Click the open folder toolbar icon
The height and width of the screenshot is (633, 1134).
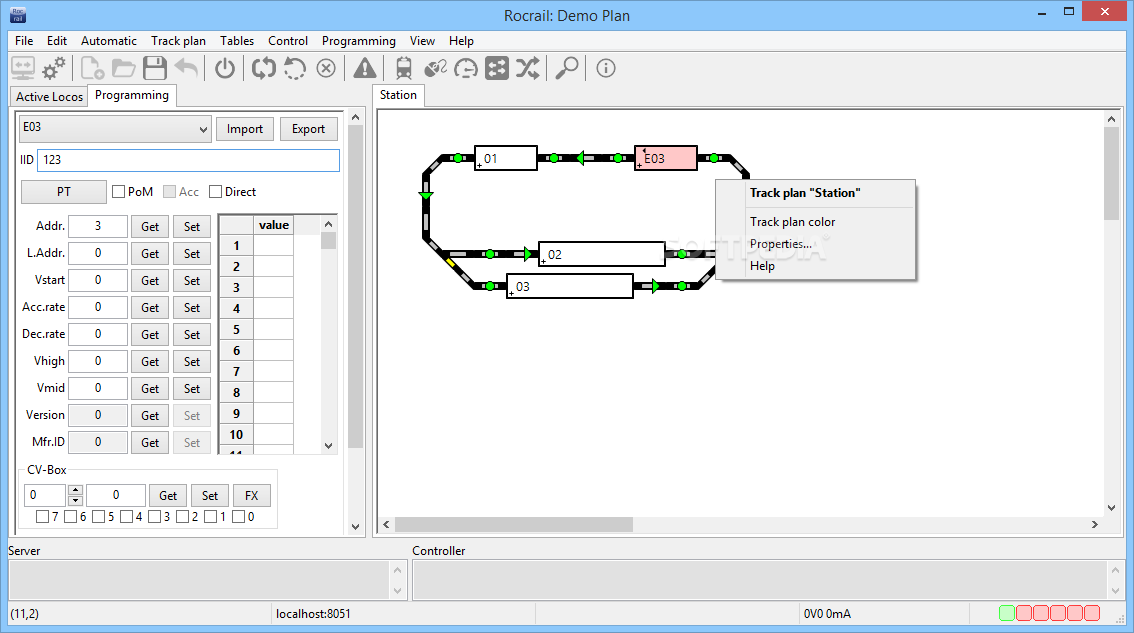pyautogui.click(x=123, y=69)
